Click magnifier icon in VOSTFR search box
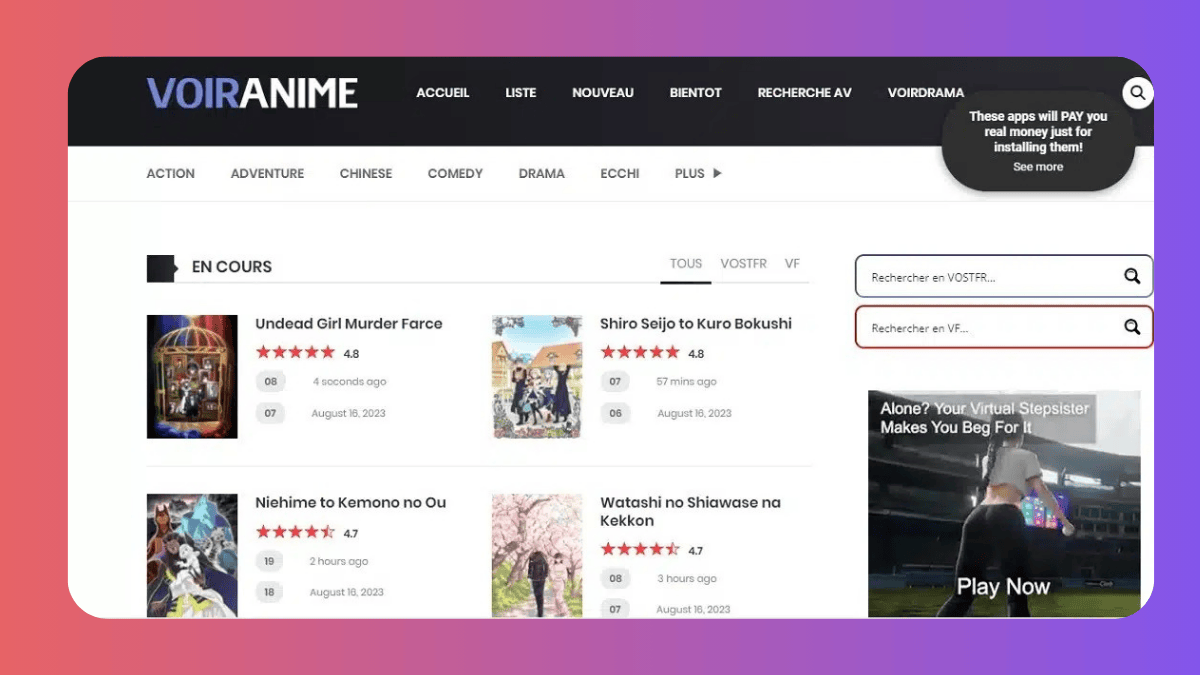Screen dimensions: 1200x675 (x=1132, y=276)
